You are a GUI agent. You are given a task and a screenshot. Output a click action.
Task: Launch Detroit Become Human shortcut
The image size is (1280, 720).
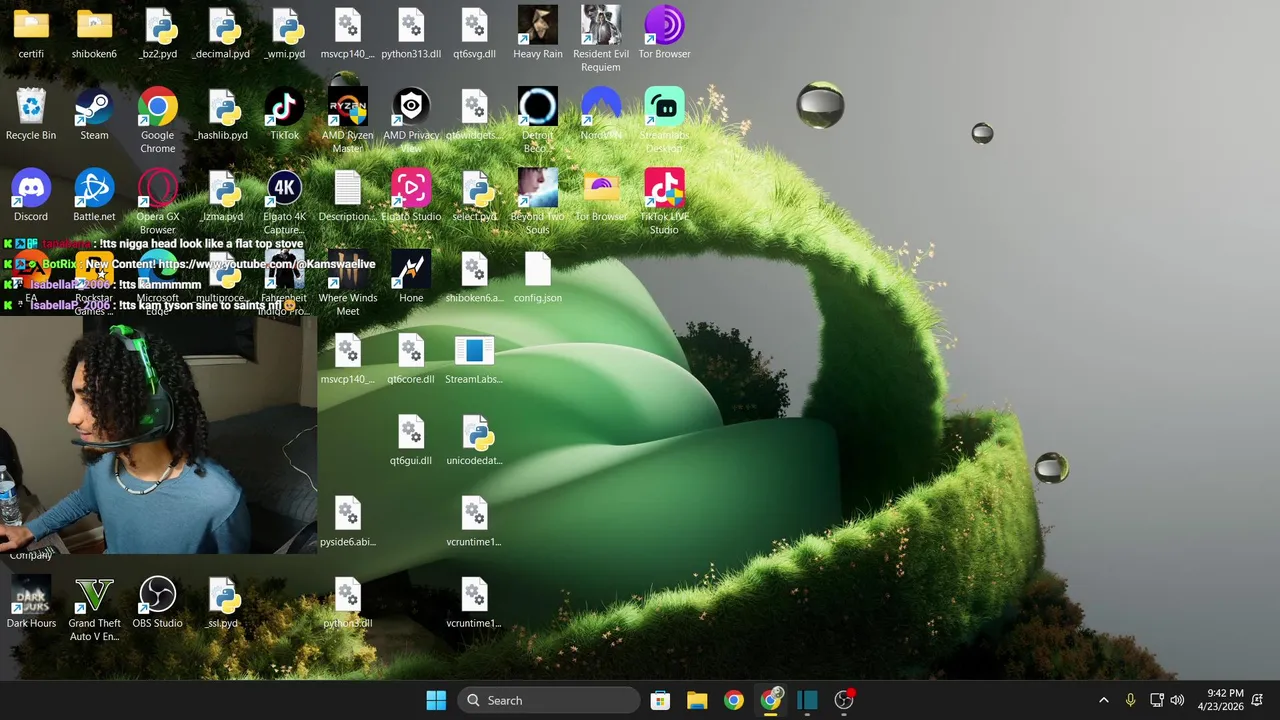pos(538,121)
